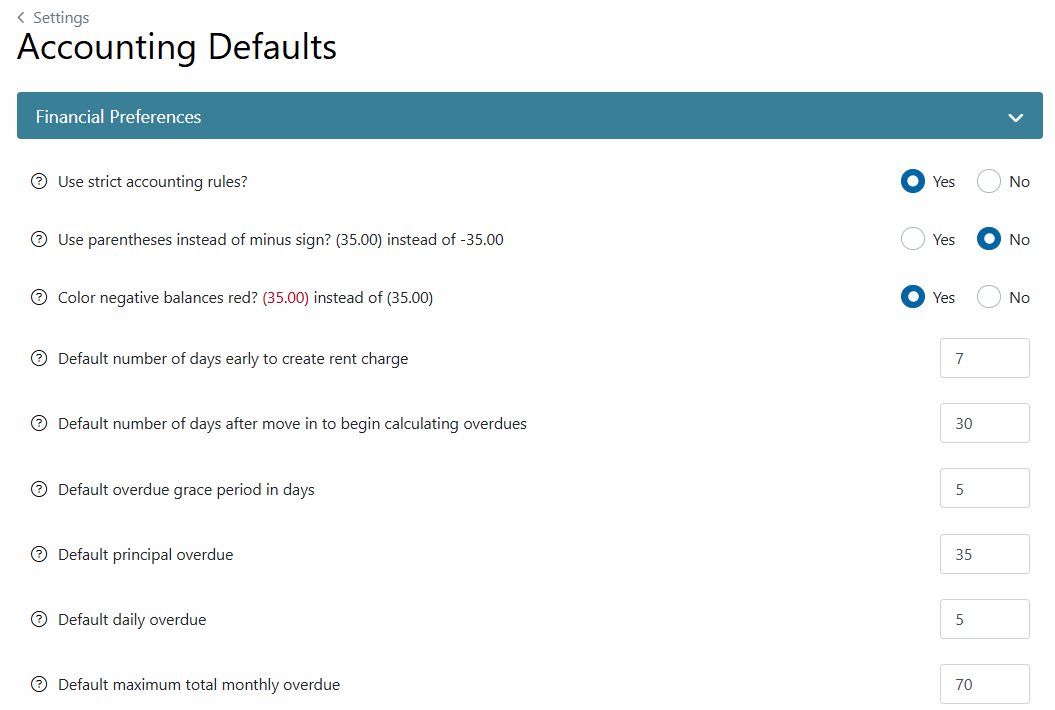Image resolution: width=1055 pixels, height=710 pixels.
Task: Click the back arrow next to Settings
Action: click(x=21, y=17)
